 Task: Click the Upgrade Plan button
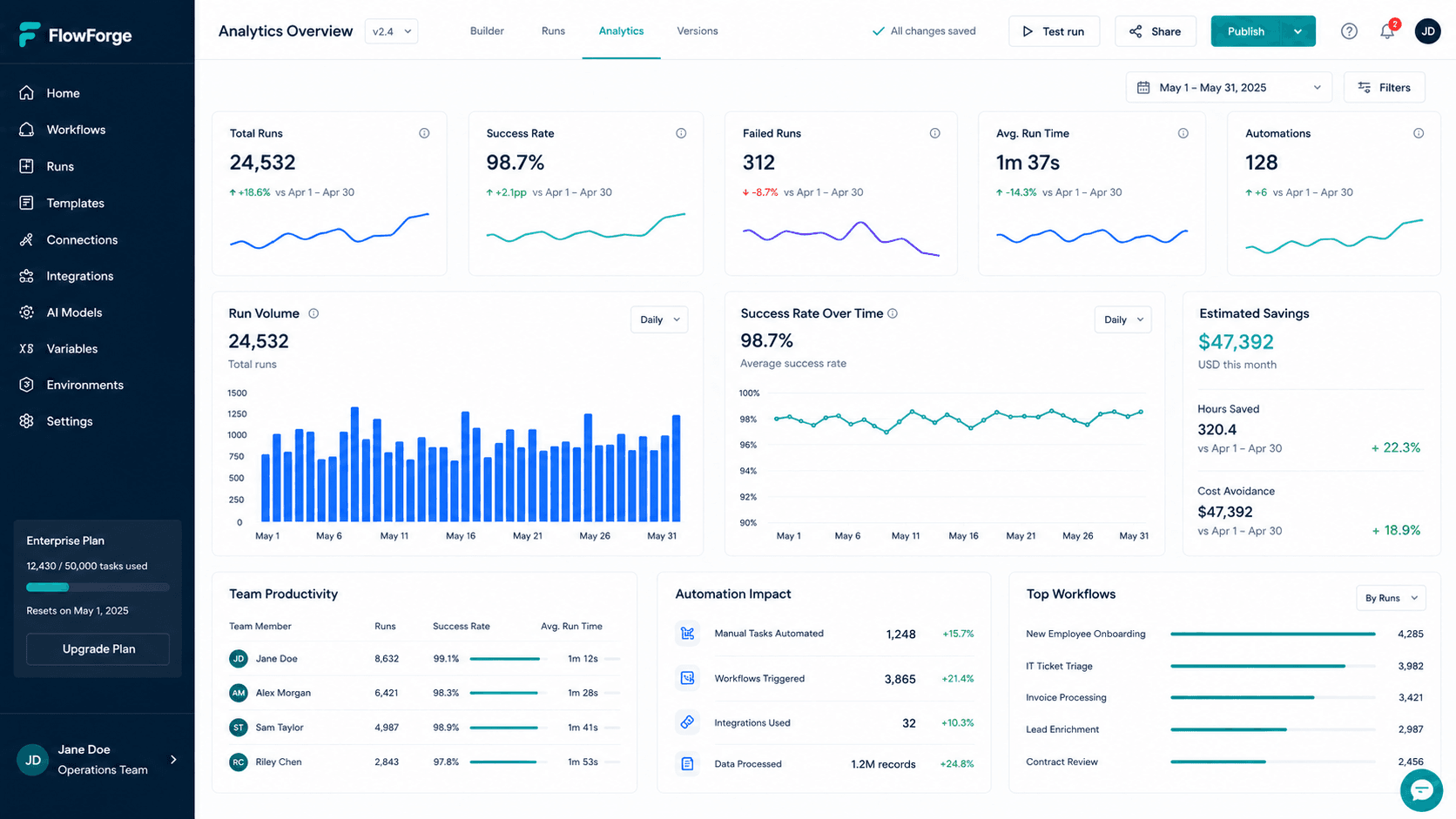point(98,649)
